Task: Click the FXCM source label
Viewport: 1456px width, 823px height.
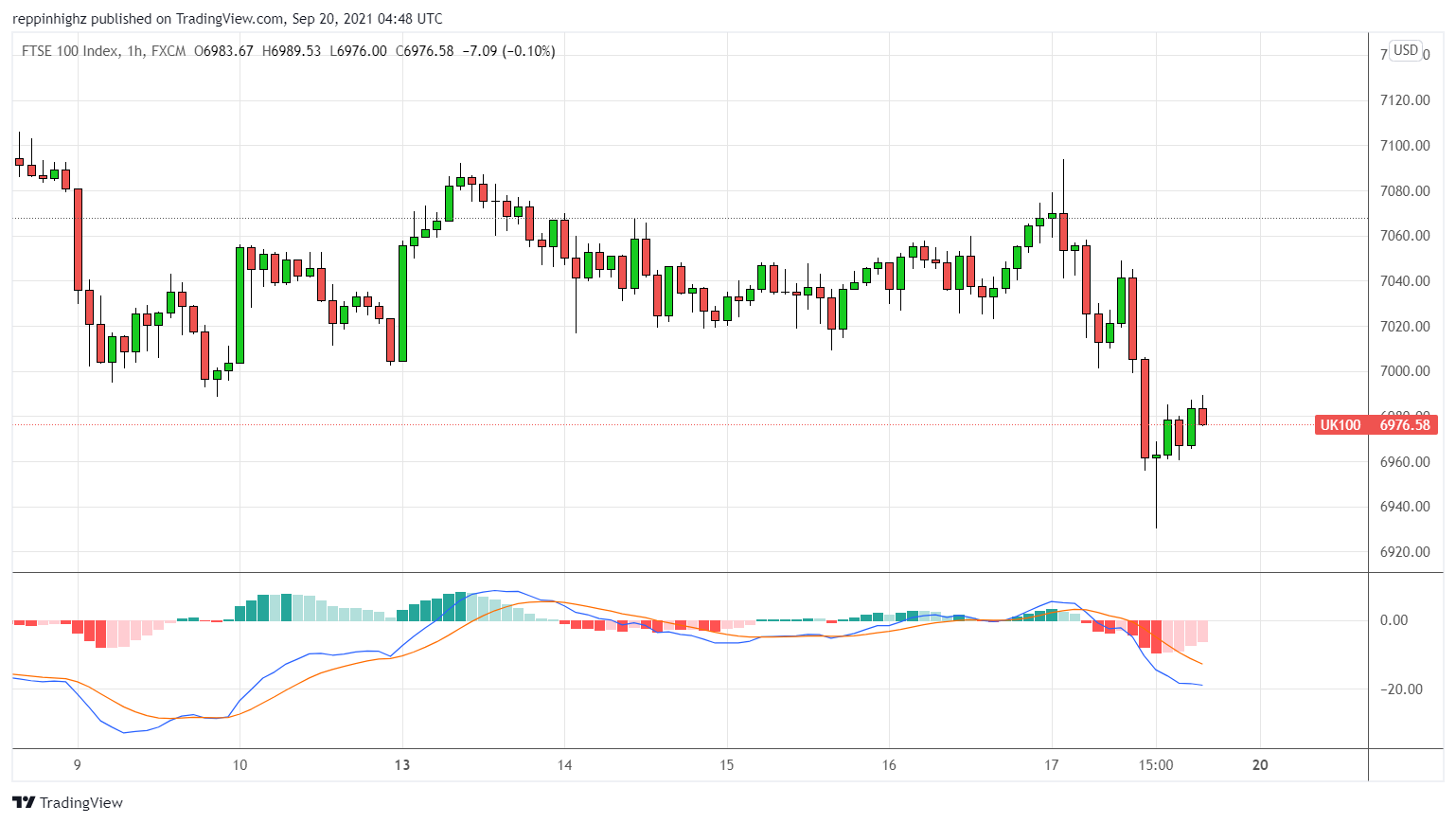Action: pos(169,51)
